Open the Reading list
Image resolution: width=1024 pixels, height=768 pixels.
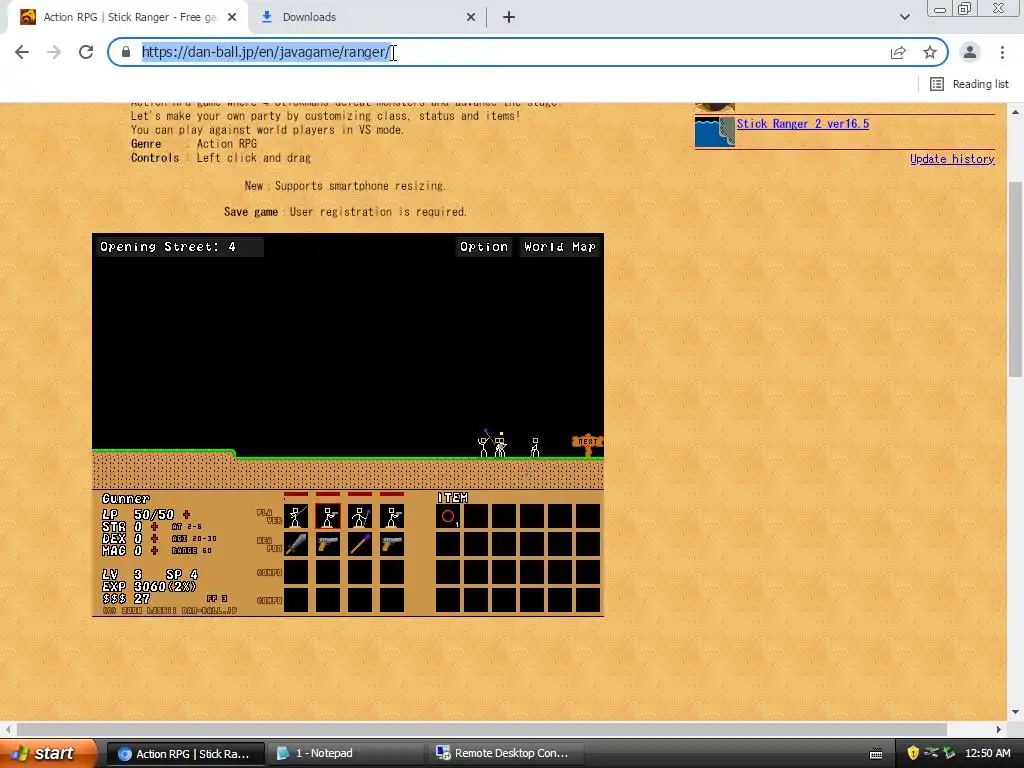tap(969, 84)
